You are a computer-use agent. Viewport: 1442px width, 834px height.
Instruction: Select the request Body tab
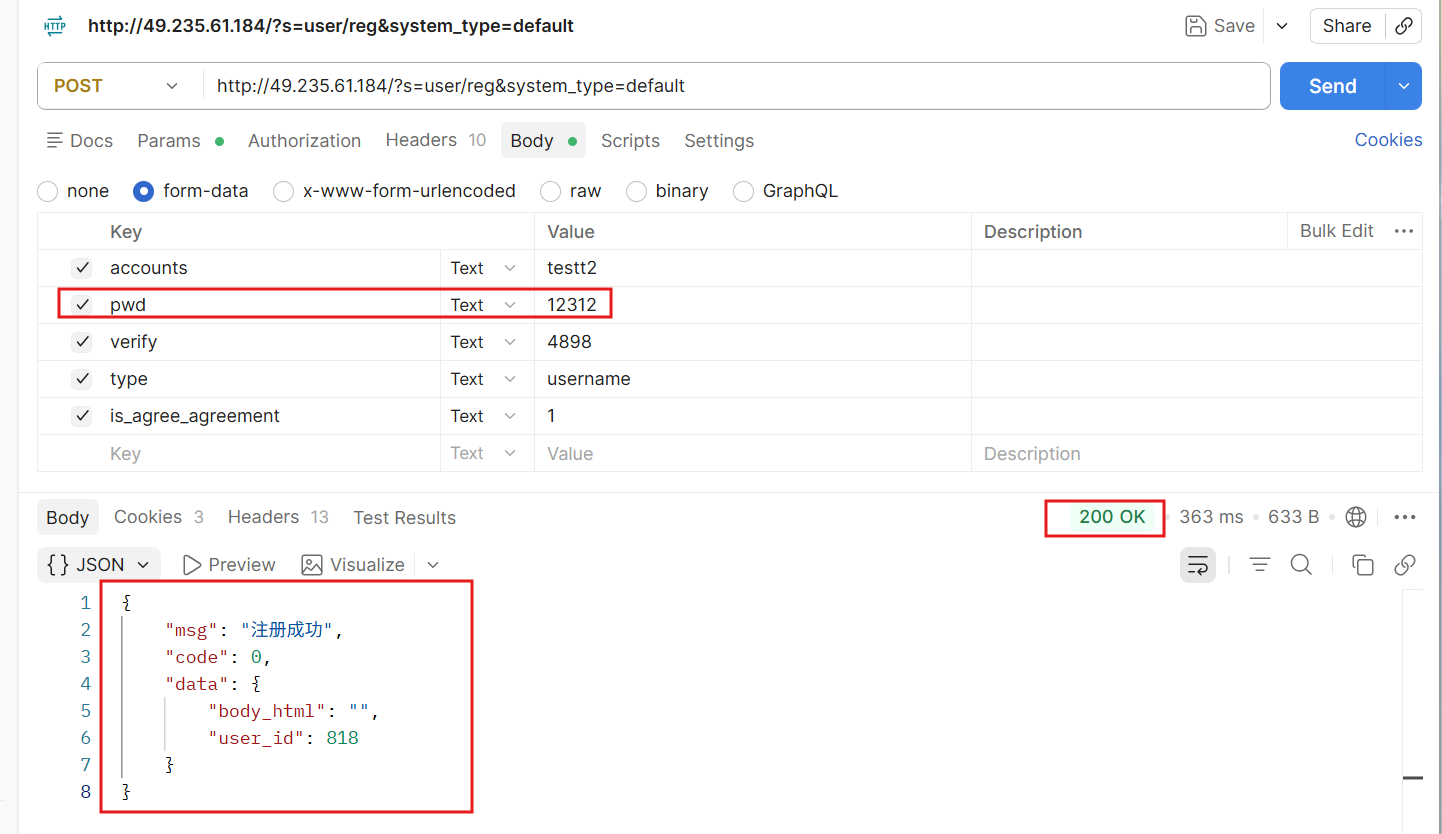click(543, 141)
